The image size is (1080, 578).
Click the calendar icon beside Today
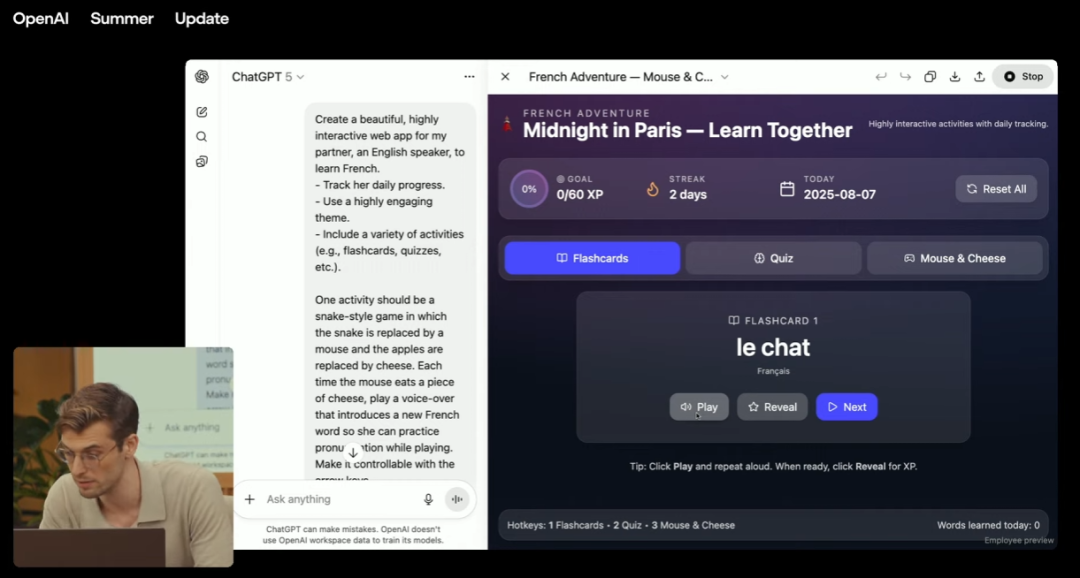pyautogui.click(x=787, y=188)
